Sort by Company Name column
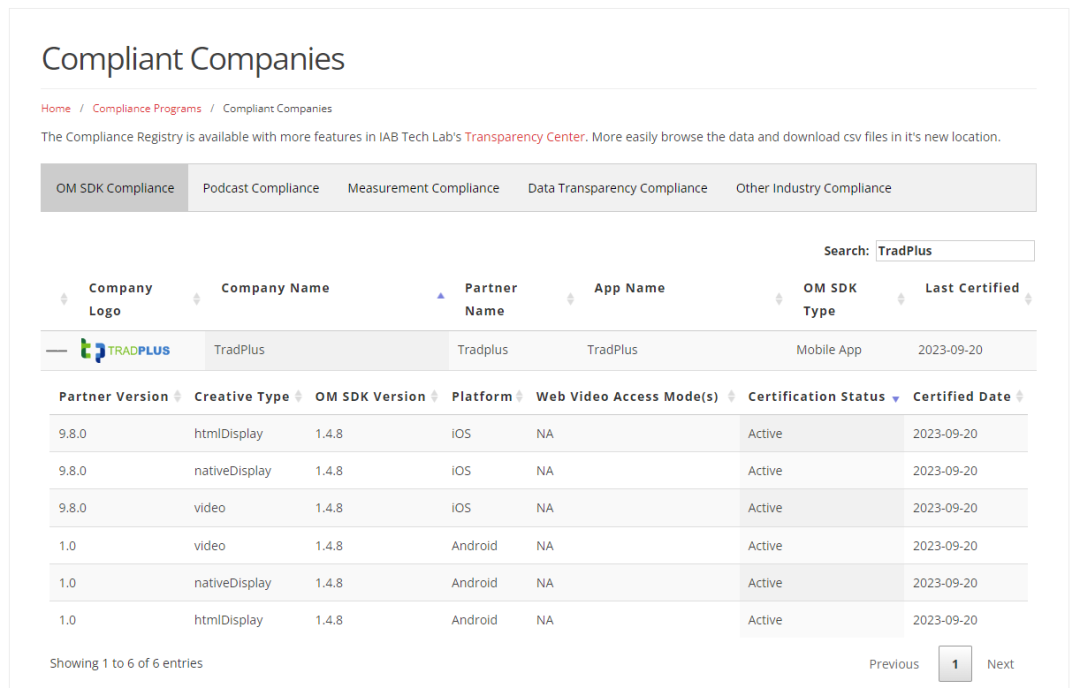The width and height of the screenshot is (1080, 688). 275,288
